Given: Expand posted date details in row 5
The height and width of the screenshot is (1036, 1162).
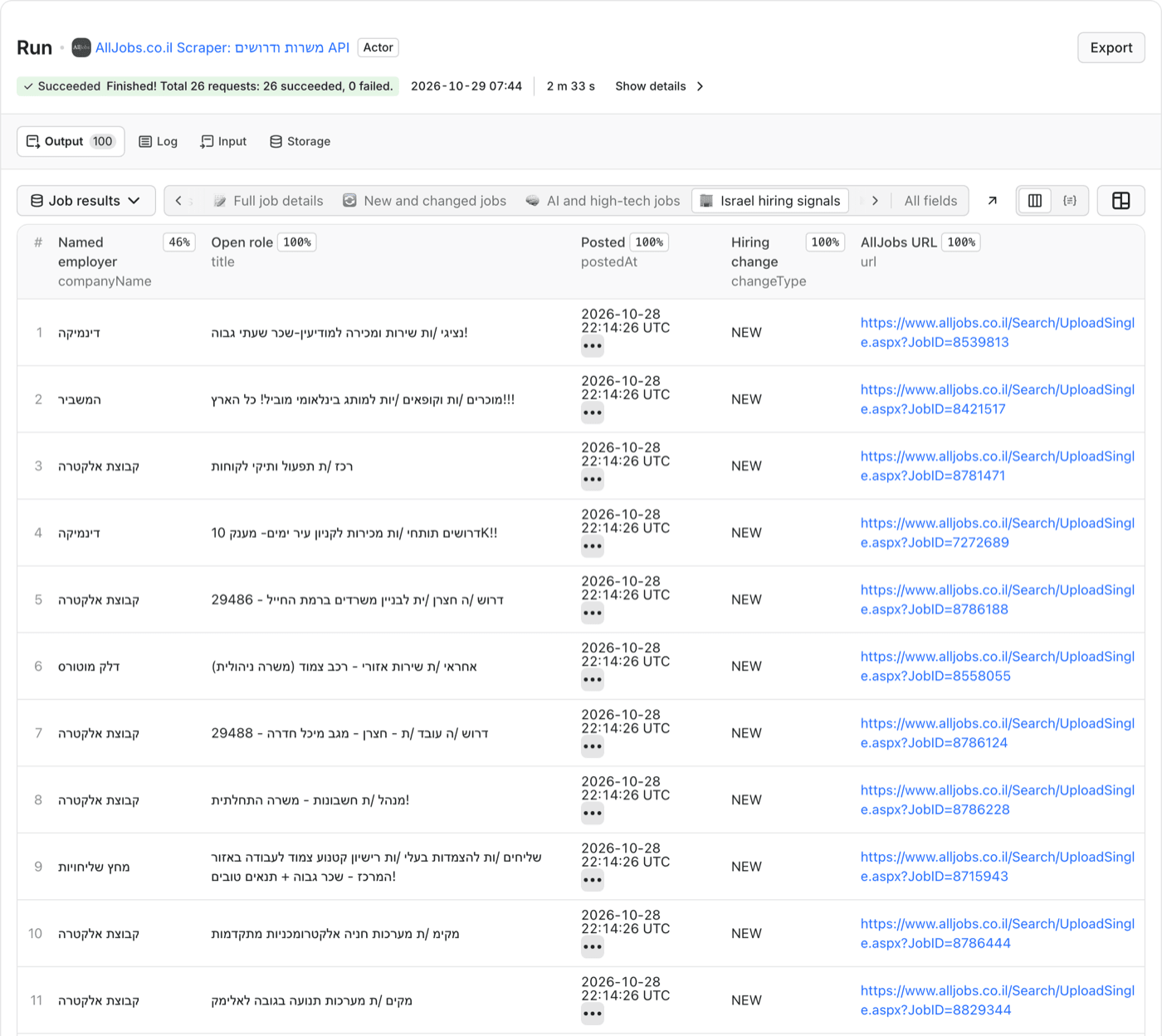Looking at the screenshot, I should coord(593,613).
